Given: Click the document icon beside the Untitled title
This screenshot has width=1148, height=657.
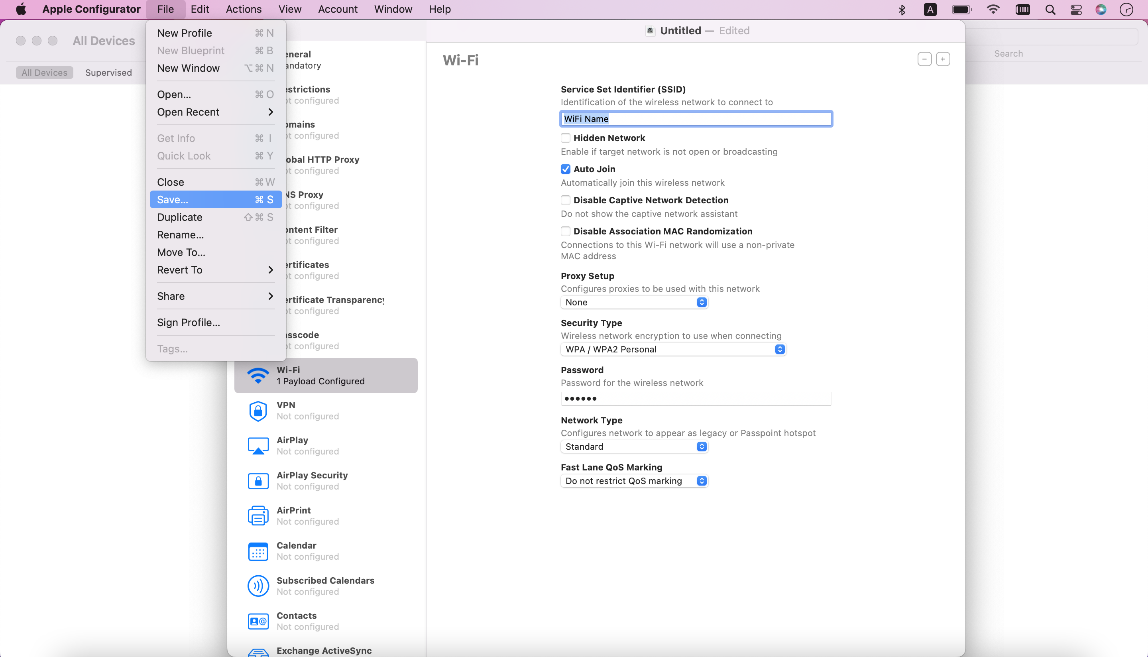Looking at the screenshot, I should coord(650,31).
